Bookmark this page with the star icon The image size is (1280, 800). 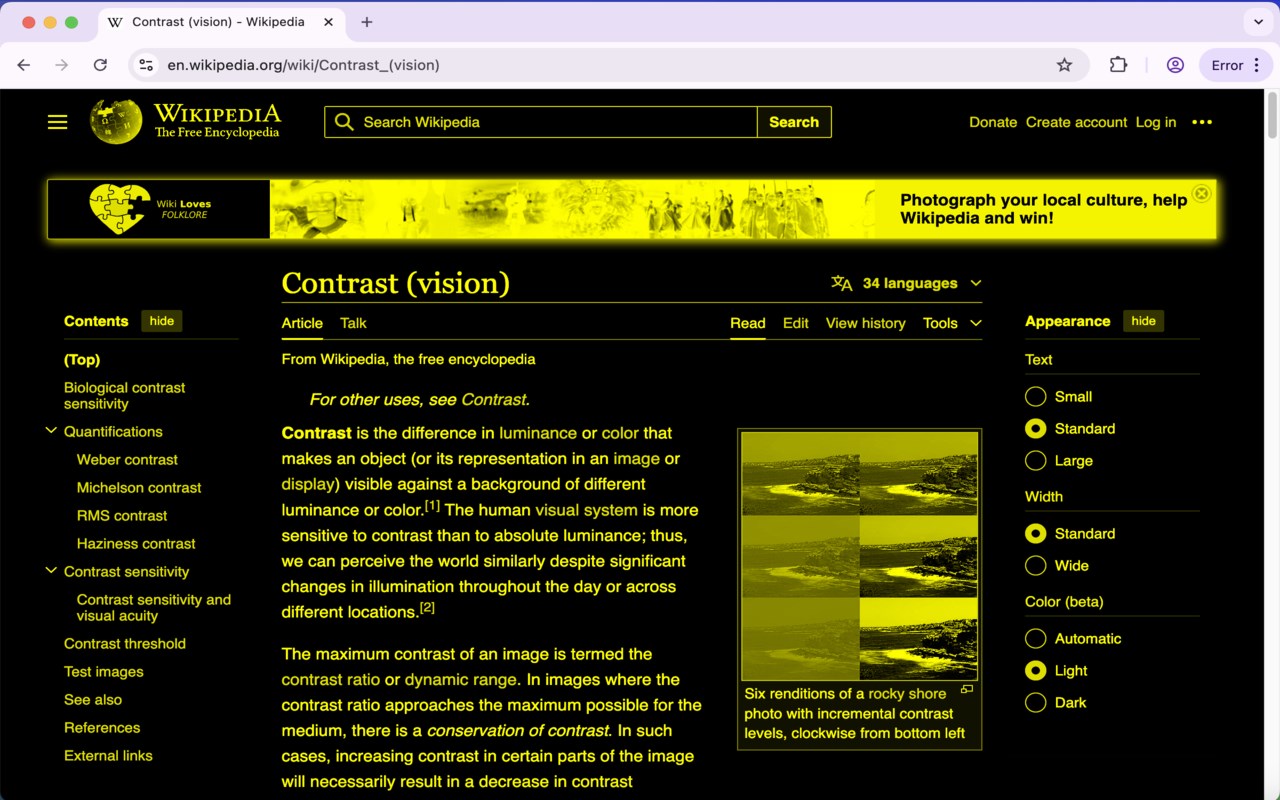(x=1064, y=65)
